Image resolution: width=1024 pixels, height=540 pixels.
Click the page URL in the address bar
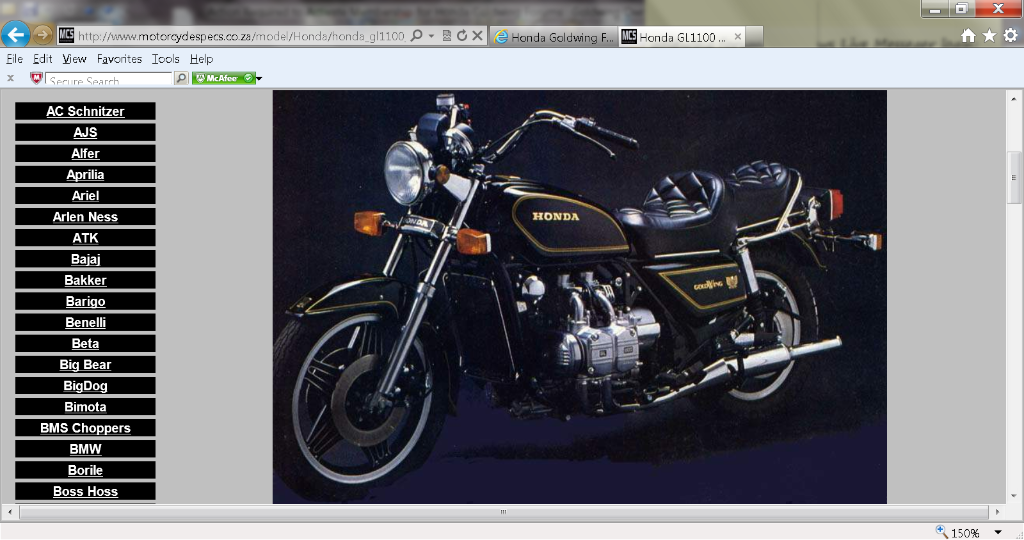tap(242, 37)
